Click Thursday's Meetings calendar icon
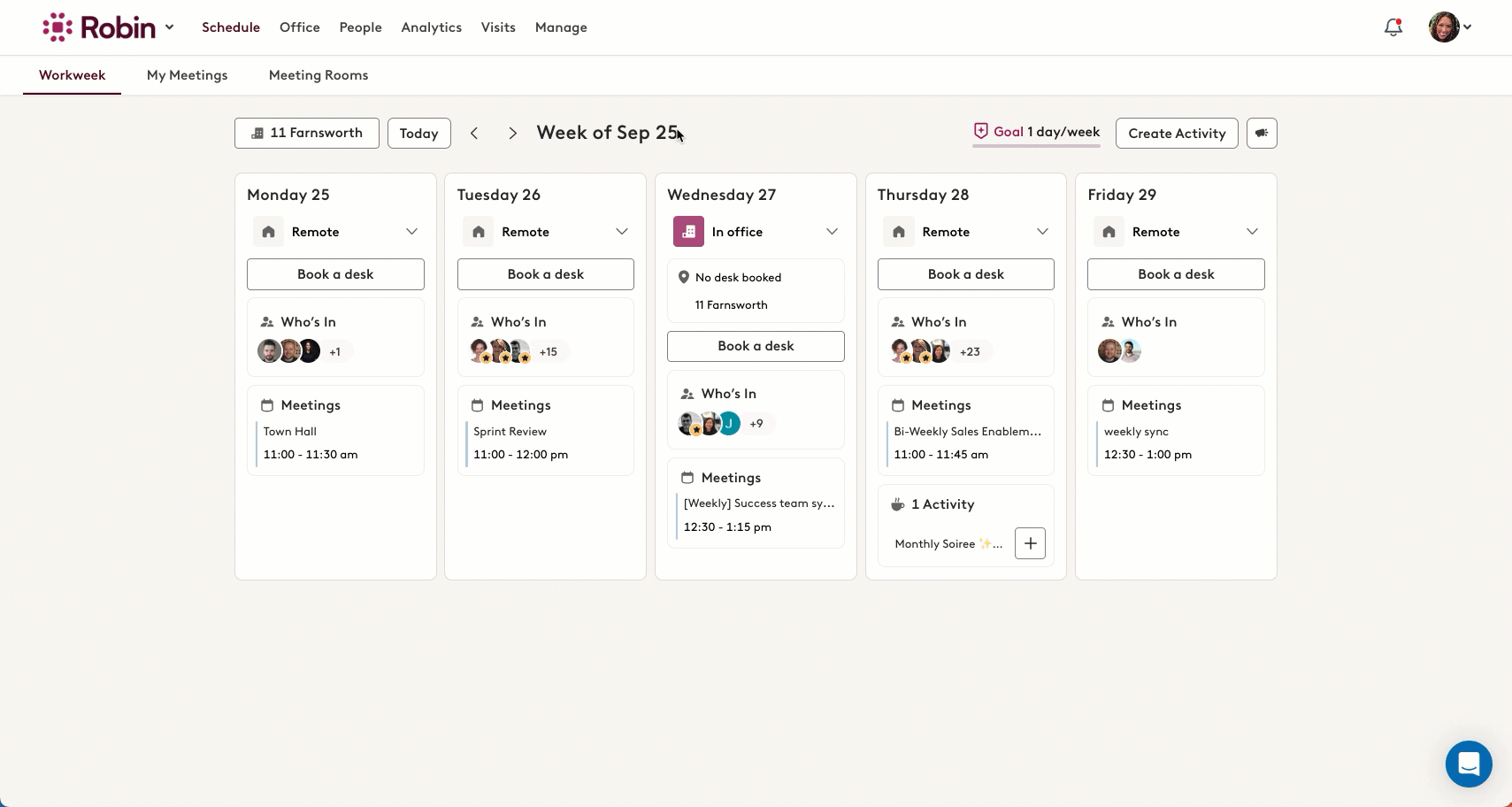Viewport: 1512px width, 807px height. coord(898,405)
